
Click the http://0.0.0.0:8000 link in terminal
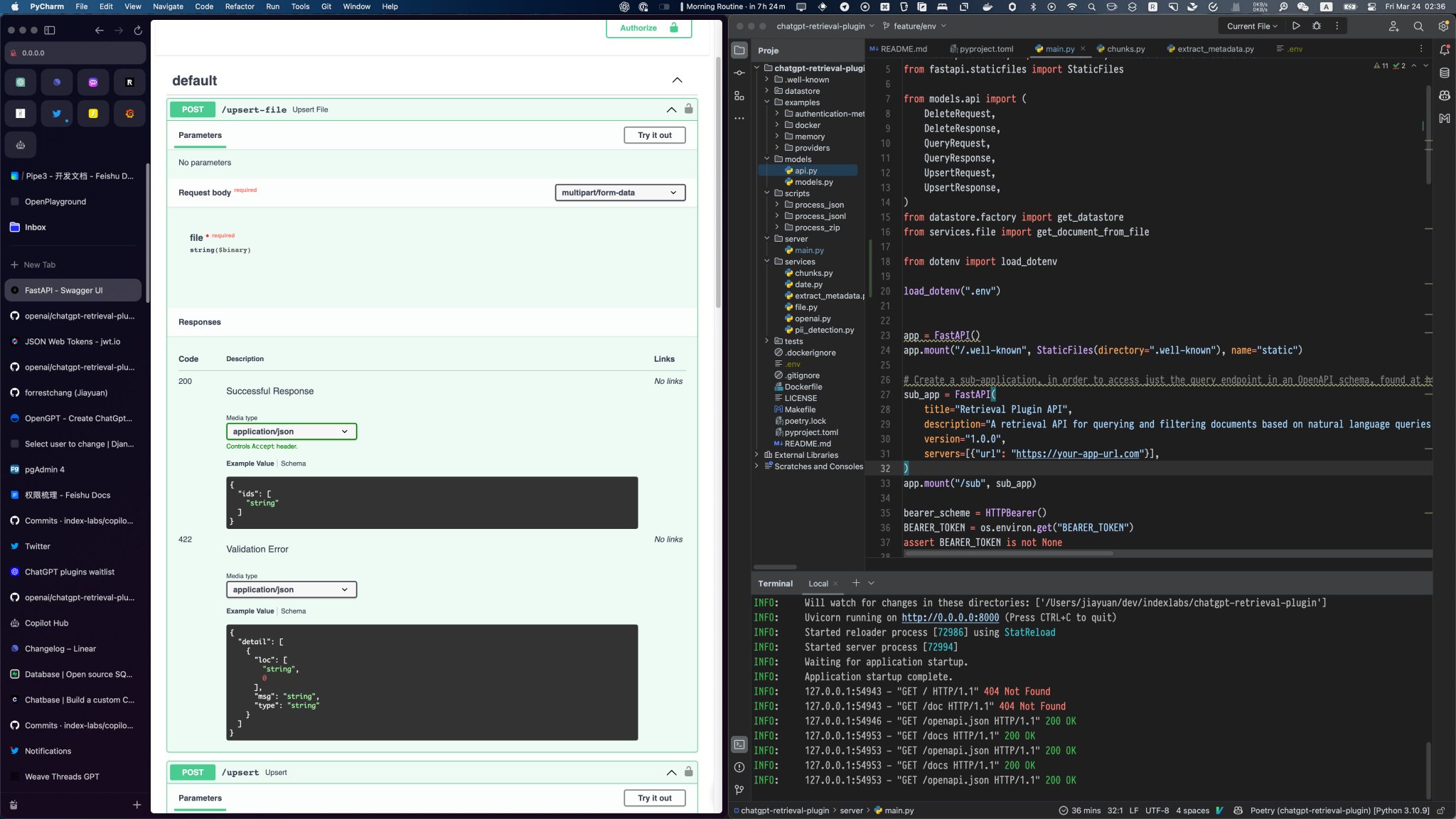(950, 618)
